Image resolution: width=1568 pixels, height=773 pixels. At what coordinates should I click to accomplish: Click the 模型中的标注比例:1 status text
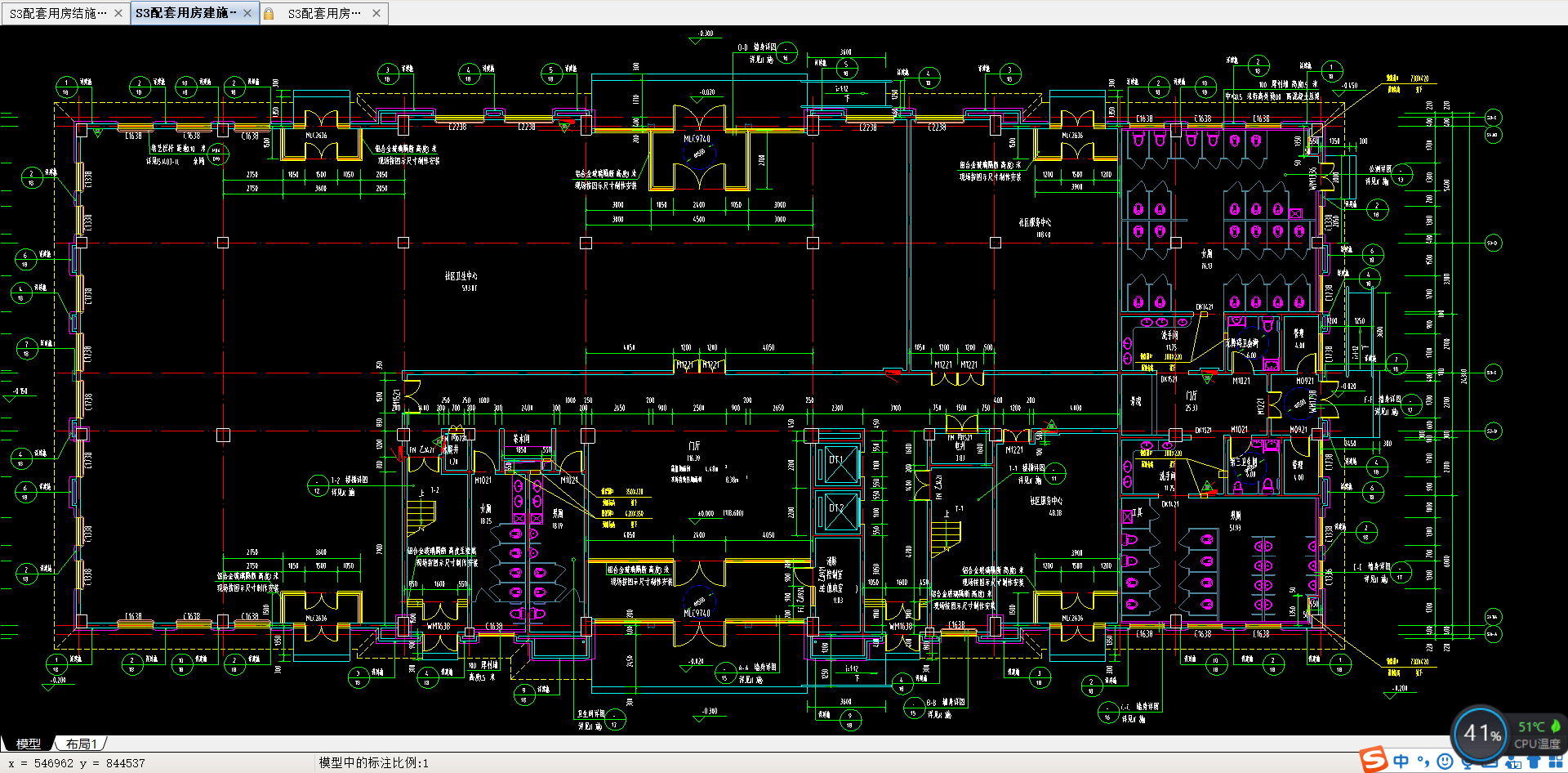373,762
